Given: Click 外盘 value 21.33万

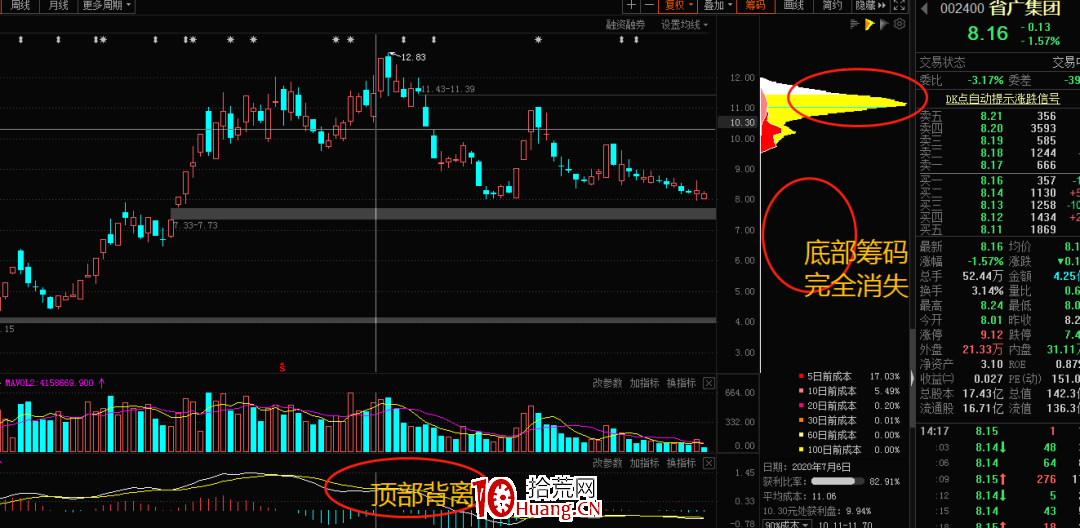Looking at the screenshot, I should coord(983,350).
